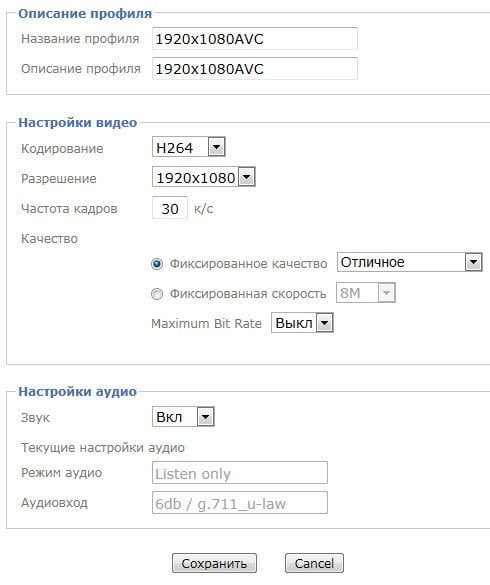Click the Режим аудио Listen only field
Screen dimensions: 490x585
point(240,473)
